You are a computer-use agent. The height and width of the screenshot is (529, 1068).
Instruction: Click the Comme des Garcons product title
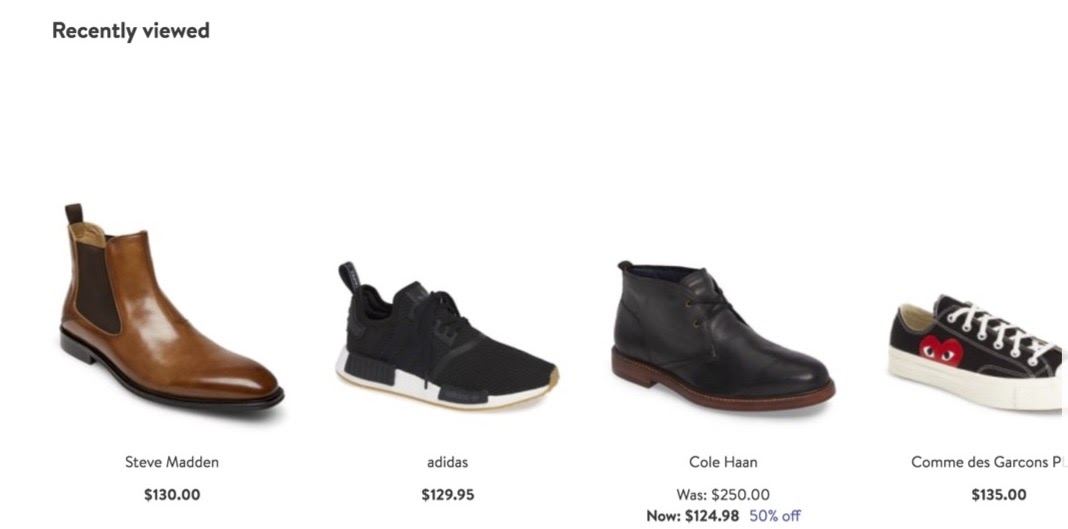(x=988, y=462)
